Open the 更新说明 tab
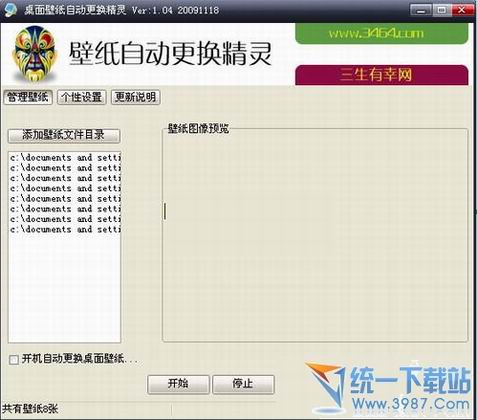The image size is (477, 420). coord(135,97)
